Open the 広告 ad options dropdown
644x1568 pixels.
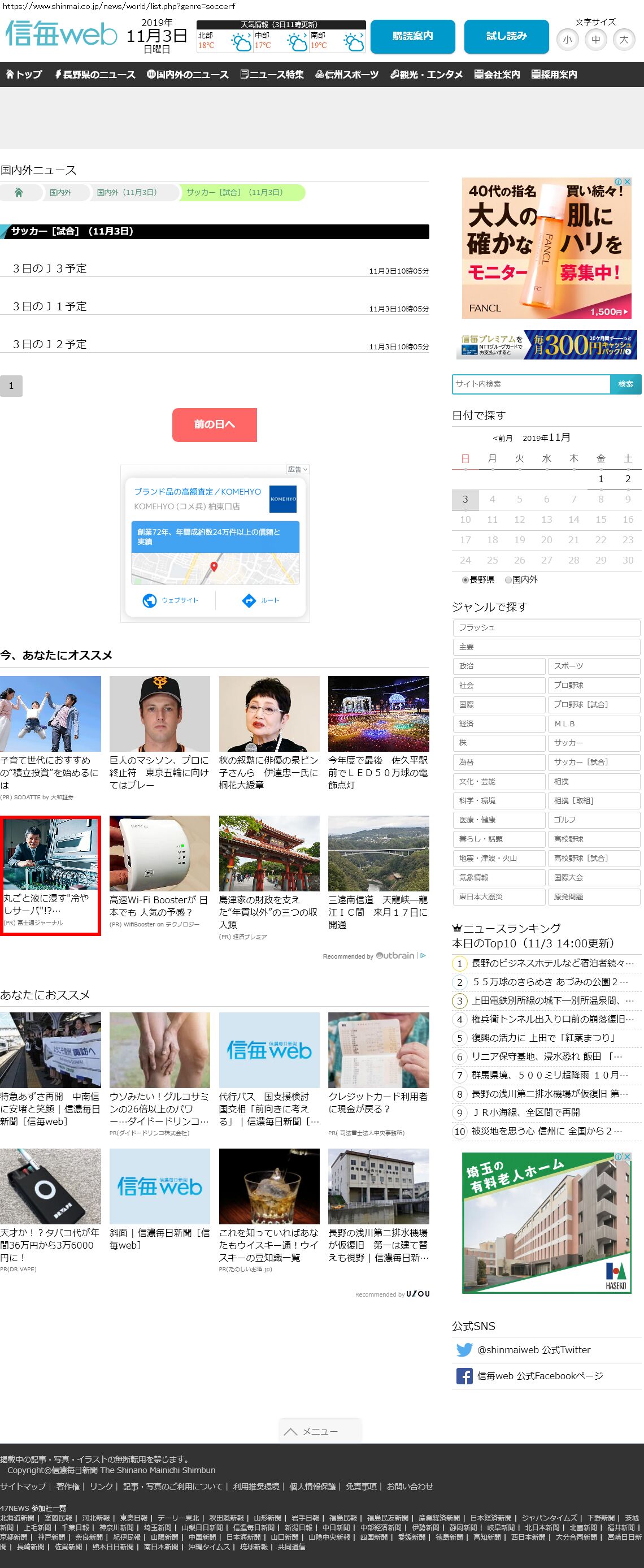(x=298, y=469)
